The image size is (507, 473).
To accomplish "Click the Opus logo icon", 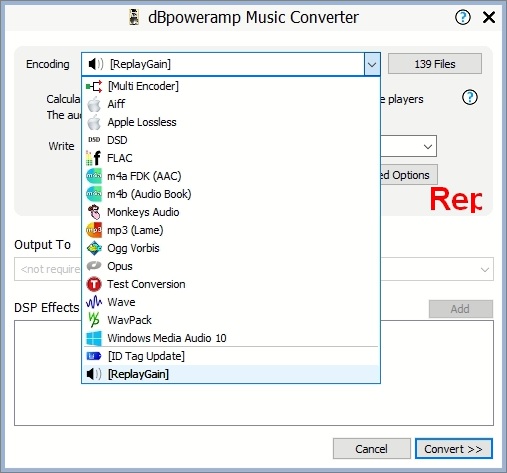I will [x=94, y=266].
